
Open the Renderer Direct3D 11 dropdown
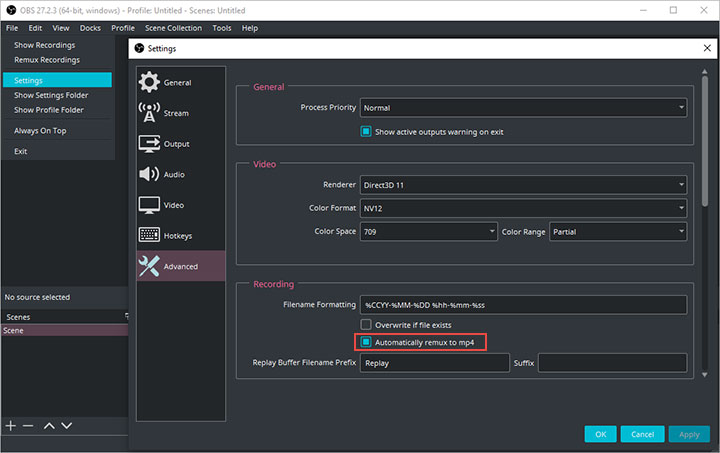point(523,185)
